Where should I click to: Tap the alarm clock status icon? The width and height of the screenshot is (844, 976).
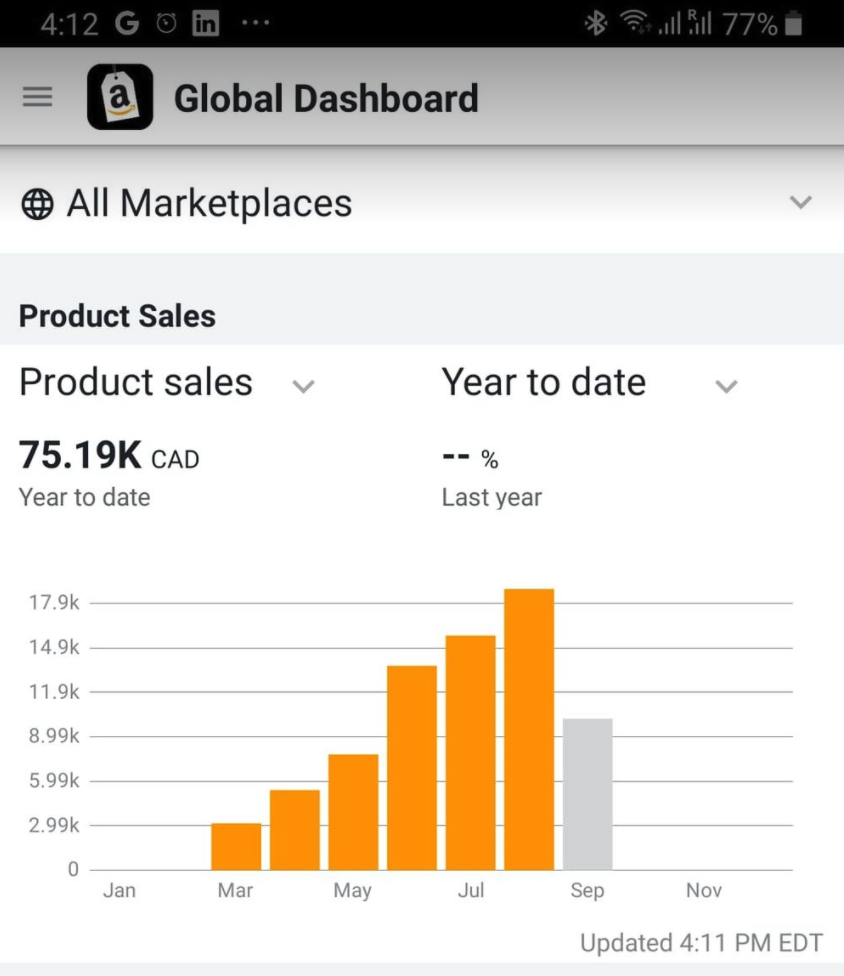click(x=166, y=24)
